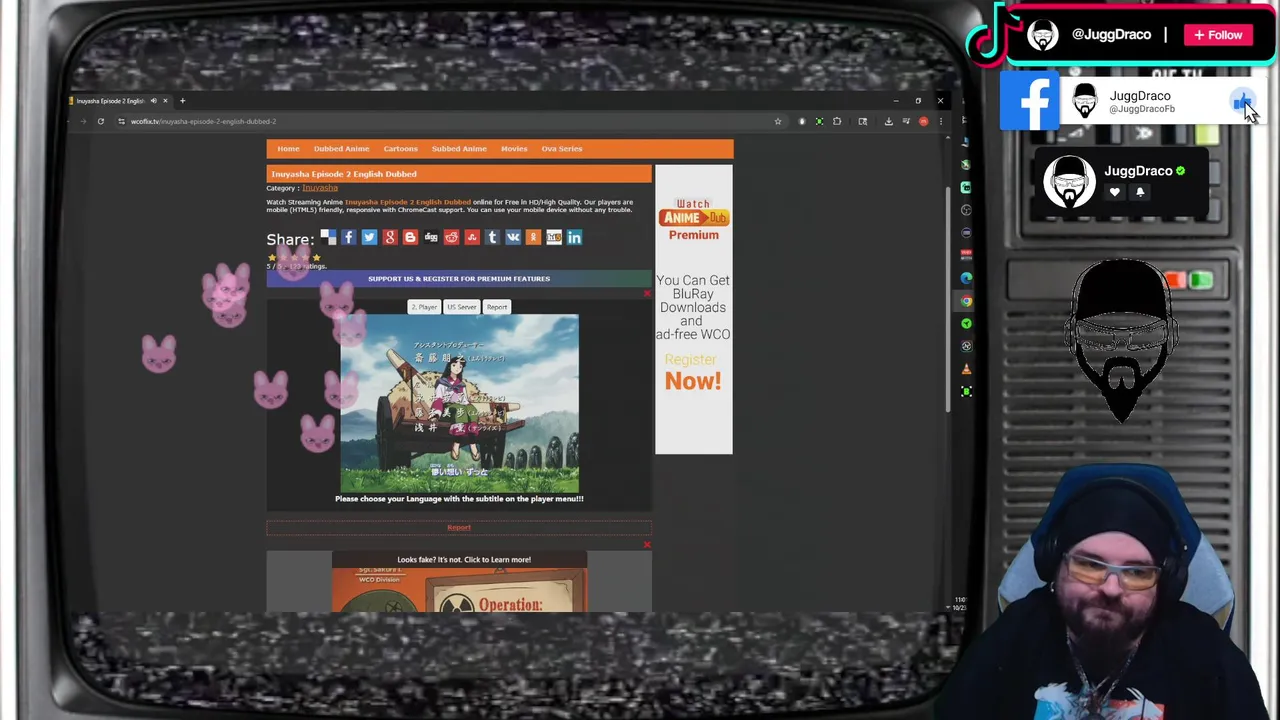Close the Operation ad below the player
This screenshot has height=720, width=1280.
click(647, 545)
